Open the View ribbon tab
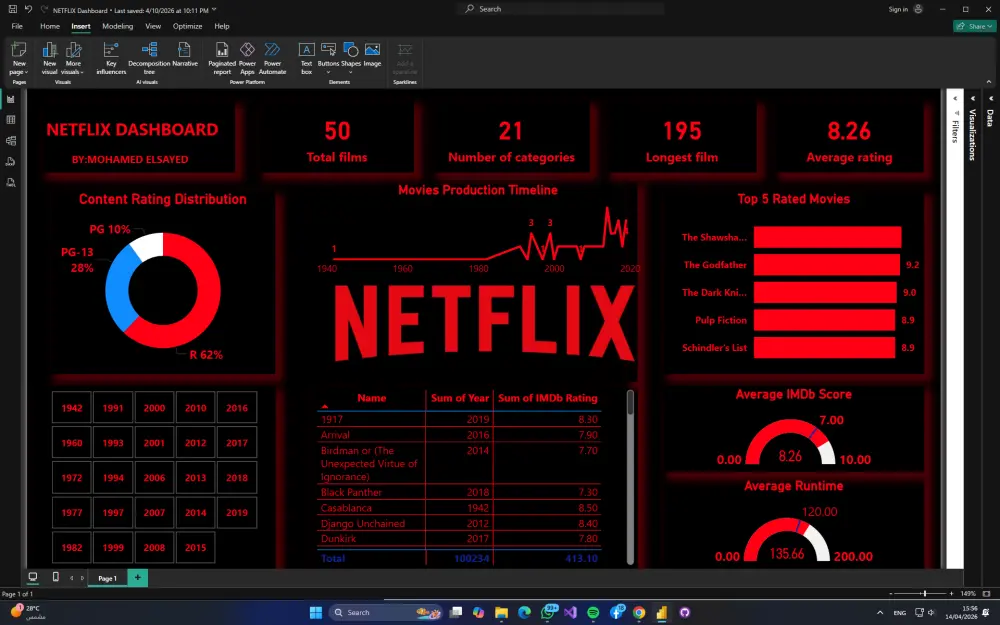The height and width of the screenshot is (625, 1000). [153, 26]
